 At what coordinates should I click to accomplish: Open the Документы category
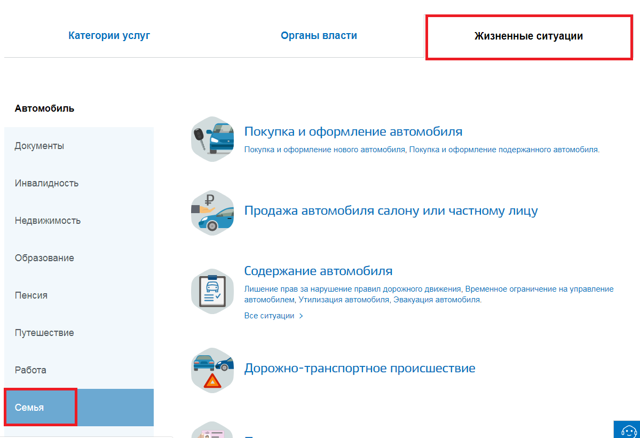[x=79, y=146]
